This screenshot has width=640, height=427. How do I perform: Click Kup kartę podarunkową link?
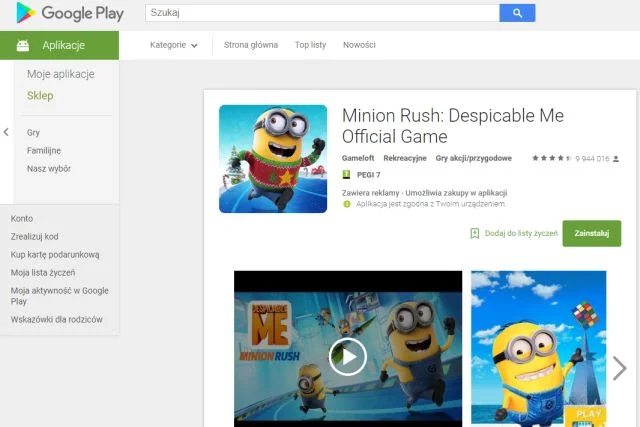(55, 254)
